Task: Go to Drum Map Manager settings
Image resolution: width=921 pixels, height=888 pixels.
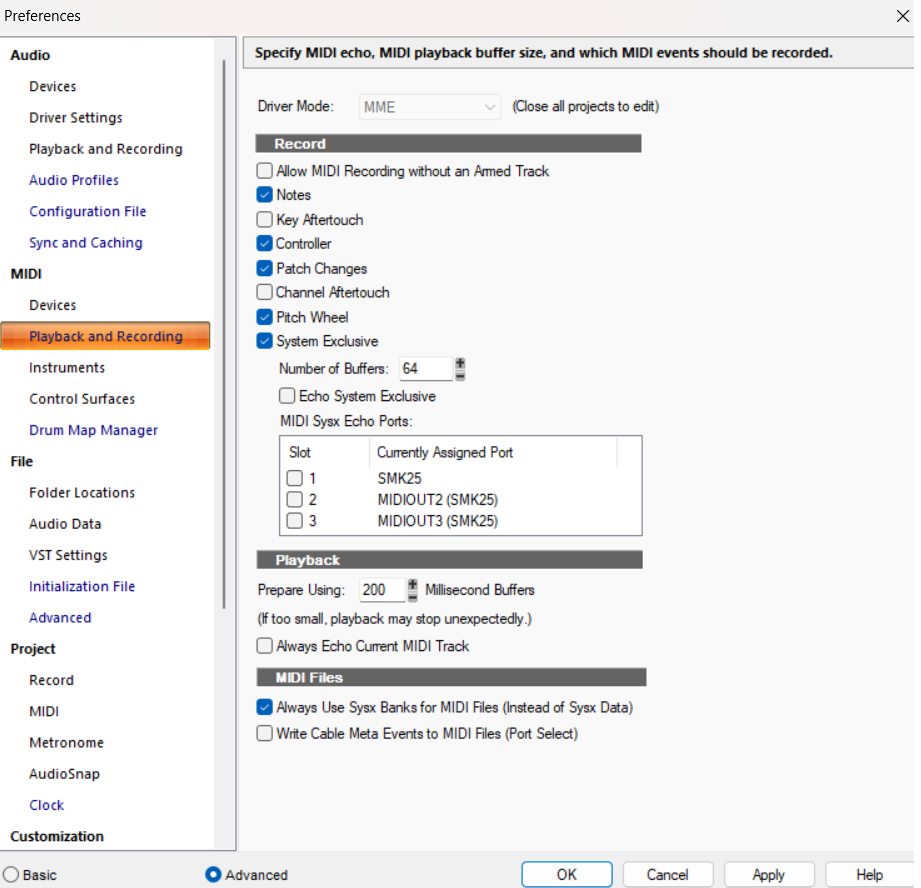Action: pos(93,430)
